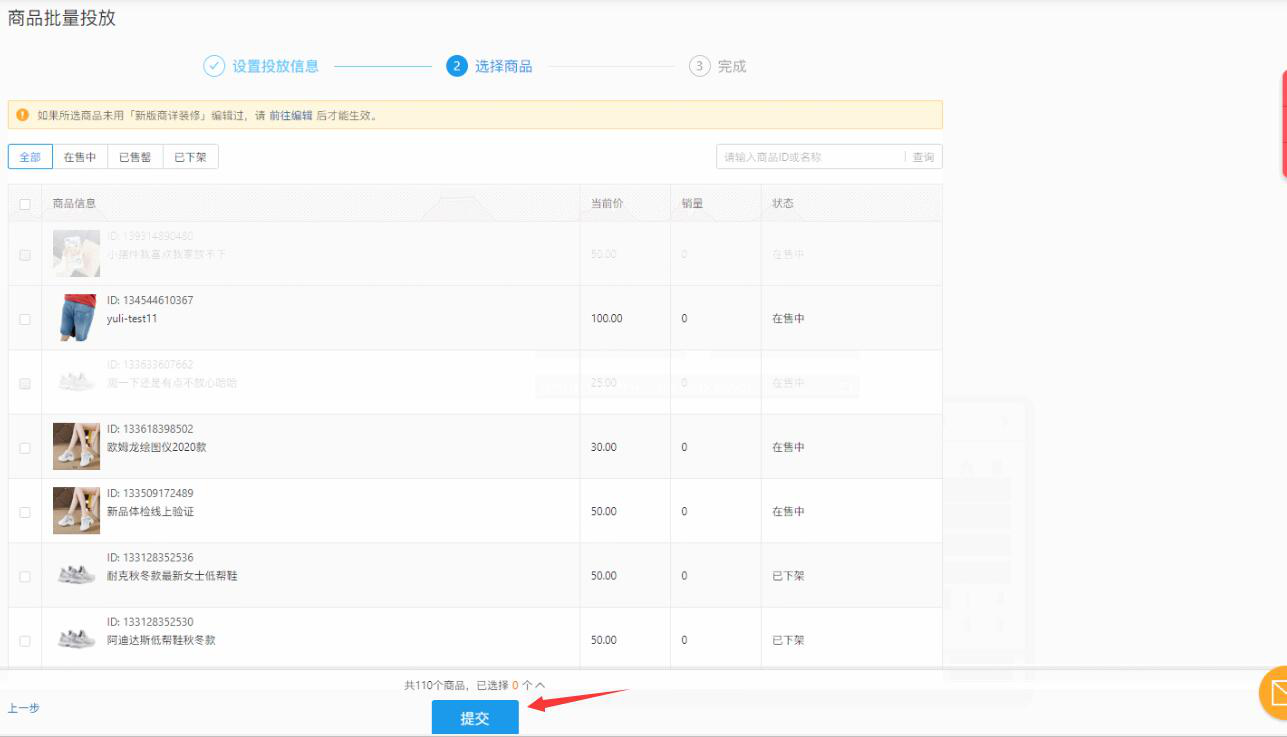The height and width of the screenshot is (737, 1287).
Task: Focus the product ID or name search field
Action: coord(810,157)
